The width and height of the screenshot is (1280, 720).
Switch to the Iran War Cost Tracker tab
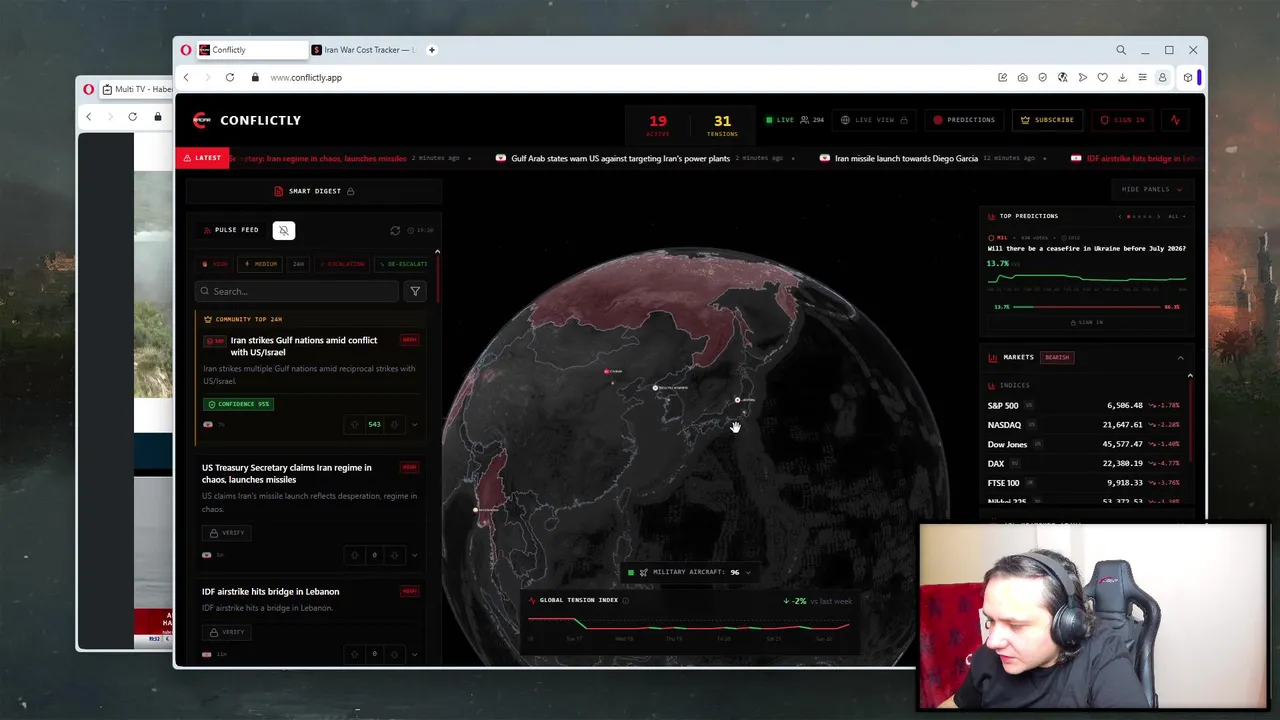[x=366, y=50]
